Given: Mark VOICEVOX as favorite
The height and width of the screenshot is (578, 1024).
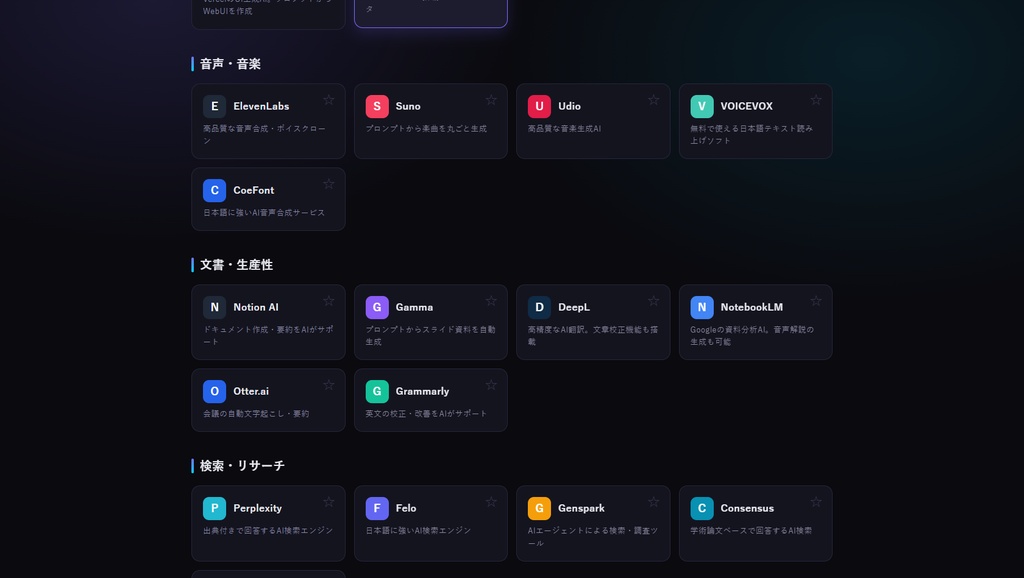Looking at the screenshot, I should (x=816, y=100).
